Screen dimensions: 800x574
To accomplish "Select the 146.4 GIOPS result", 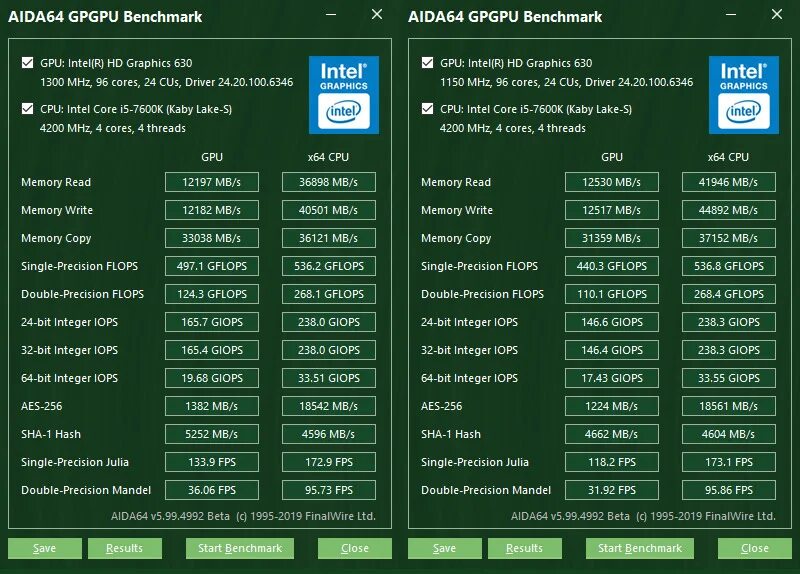I will (612, 350).
